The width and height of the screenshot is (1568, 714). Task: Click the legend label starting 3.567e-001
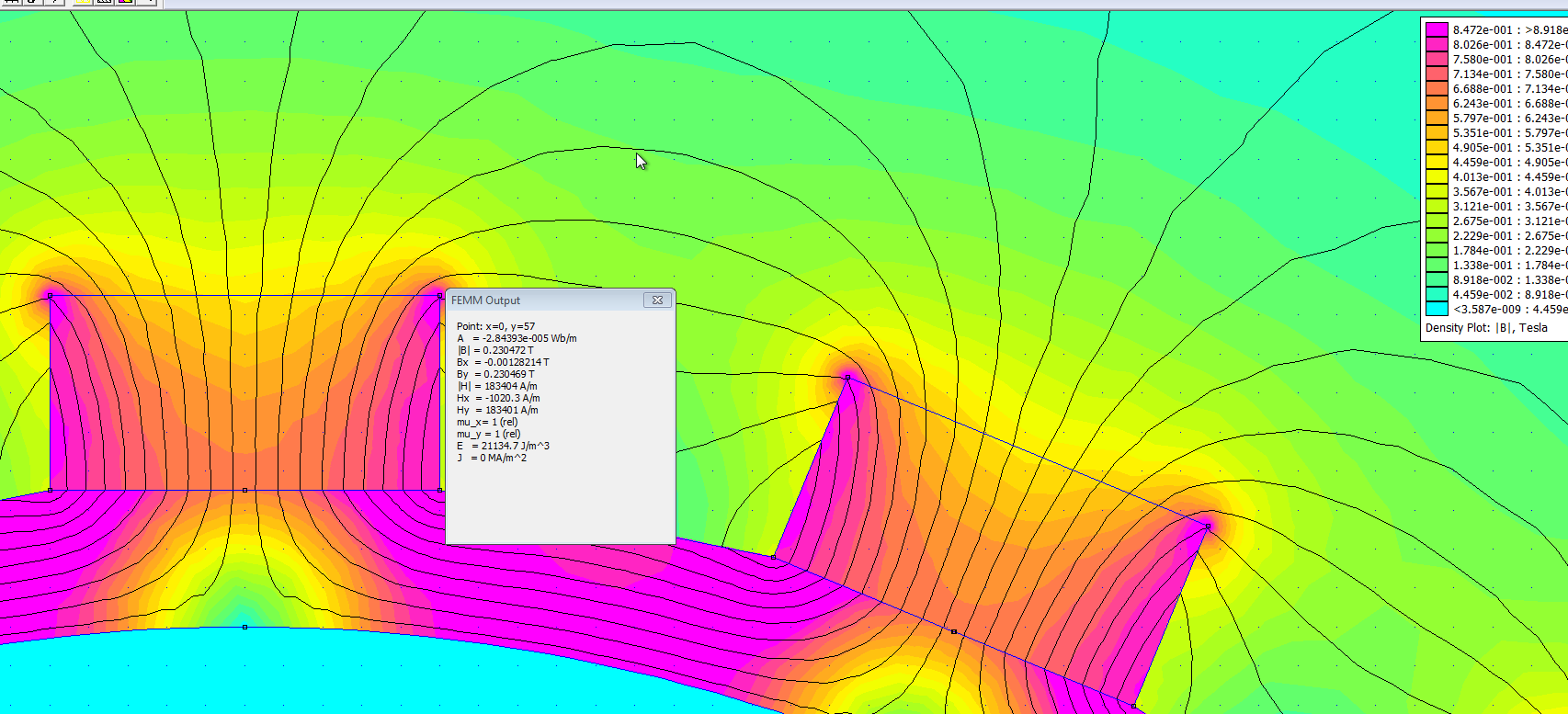tap(1510, 191)
